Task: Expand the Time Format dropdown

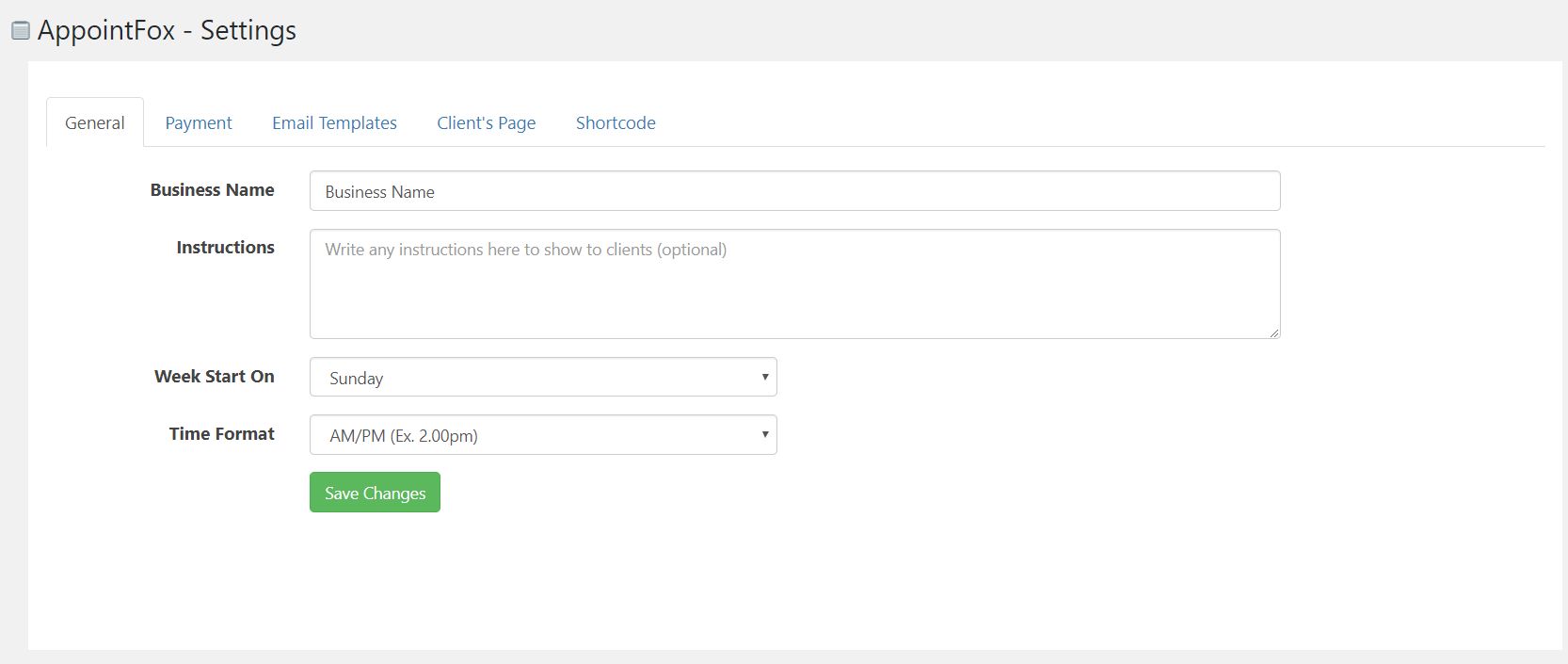Action: [x=542, y=435]
